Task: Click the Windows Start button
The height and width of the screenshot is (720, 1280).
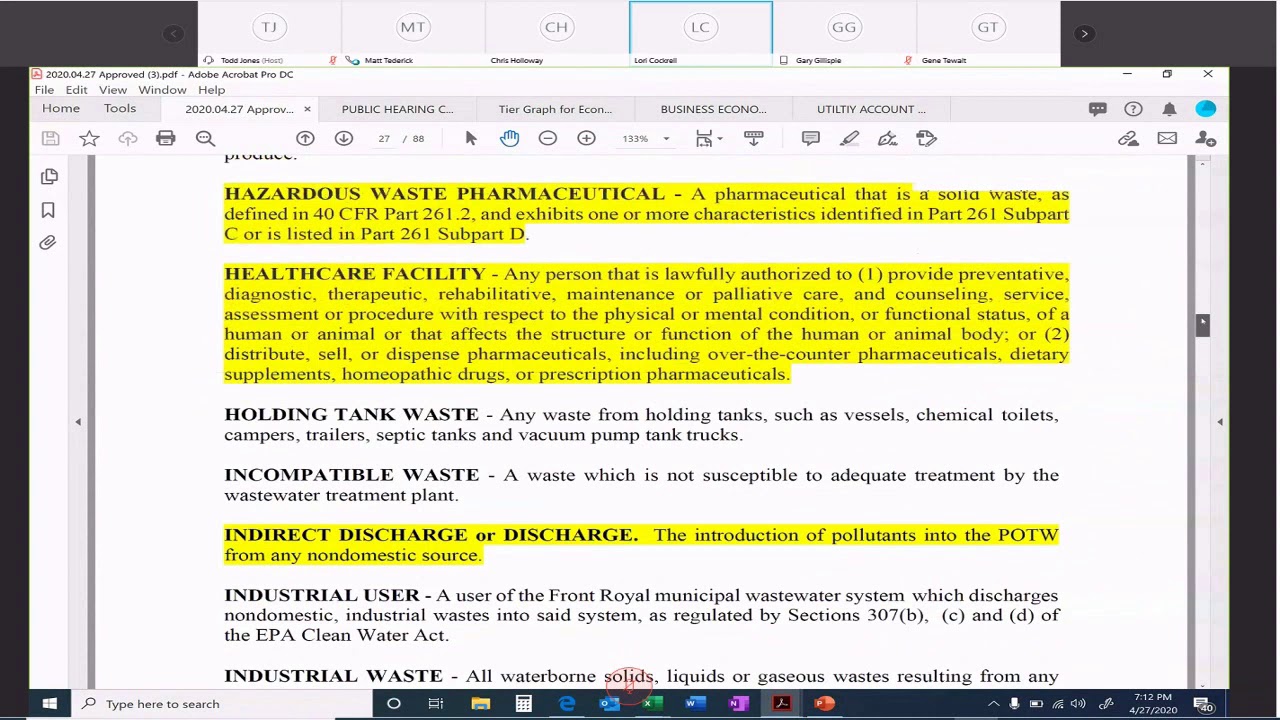Action: tap(49, 704)
